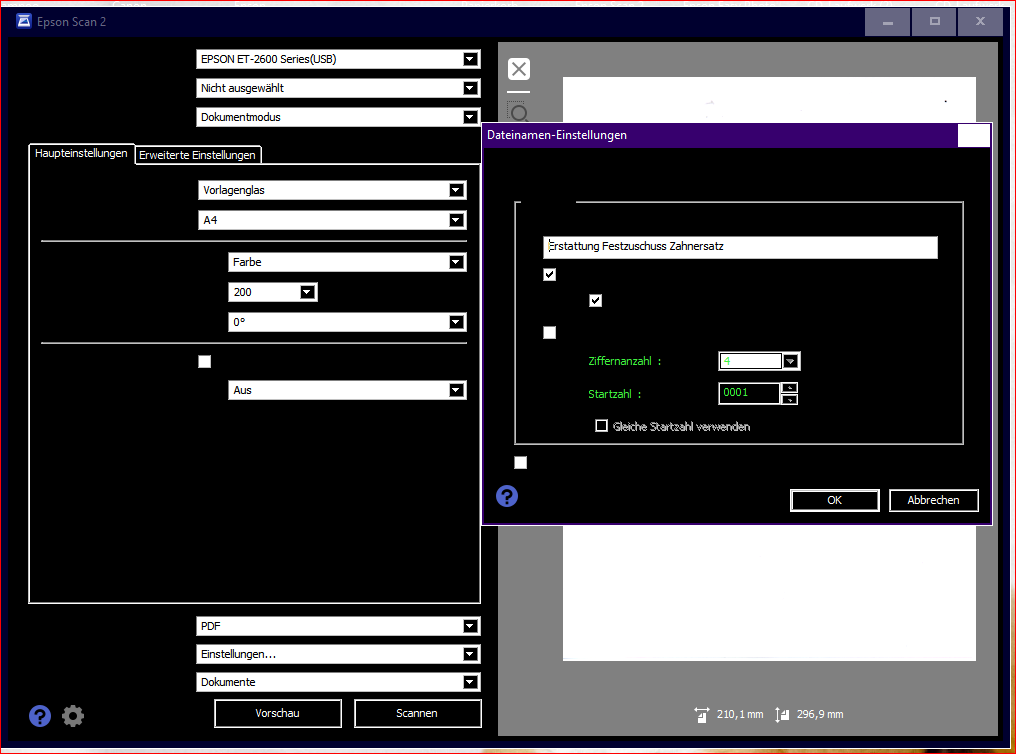Toggle the checked box directly under the filename field
Image resolution: width=1016 pixels, height=754 pixels.
coord(549,275)
